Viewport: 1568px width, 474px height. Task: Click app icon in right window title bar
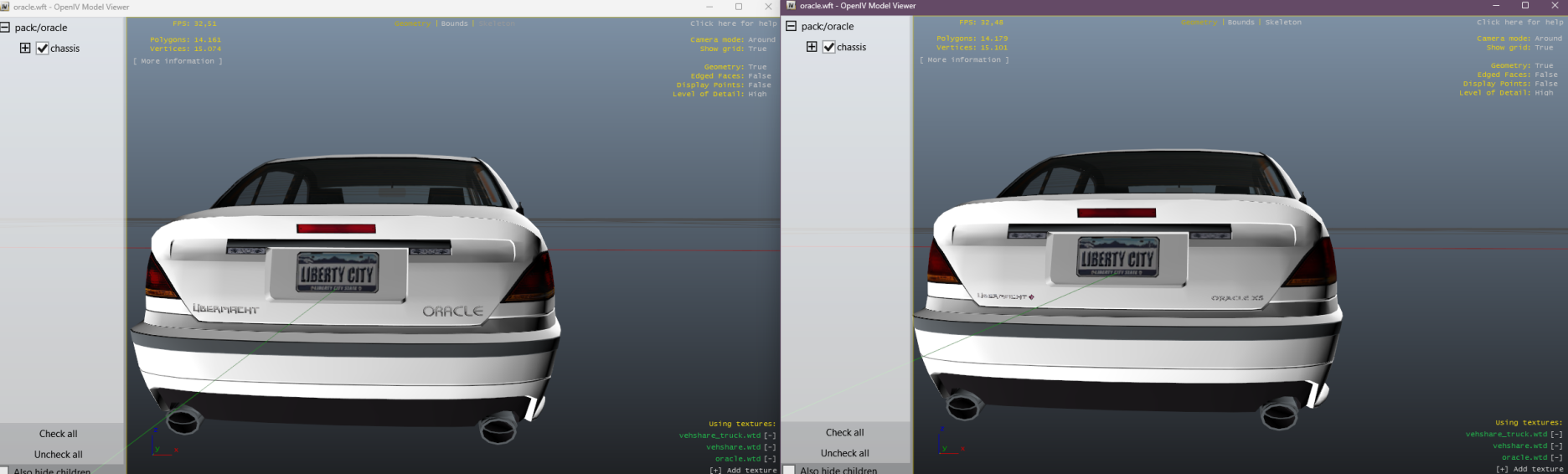pos(791,6)
